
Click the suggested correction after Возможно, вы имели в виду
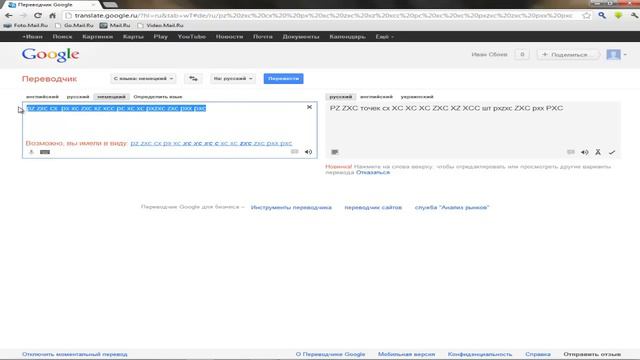click(x=211, y=143)
